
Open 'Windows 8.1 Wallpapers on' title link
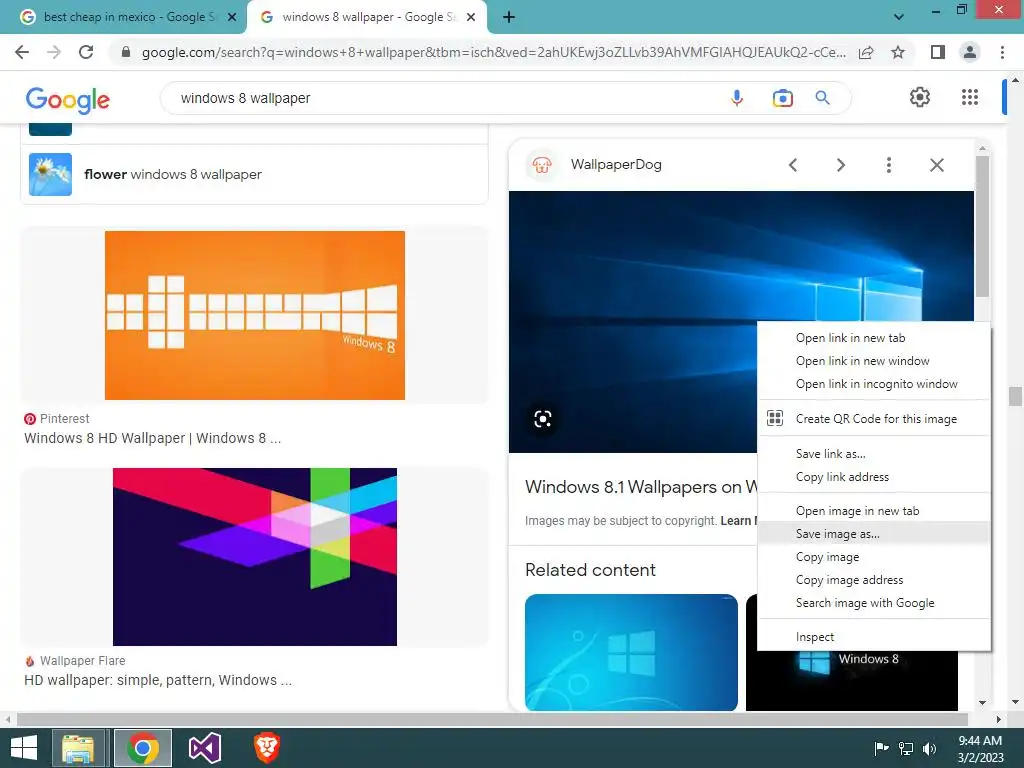641,487
